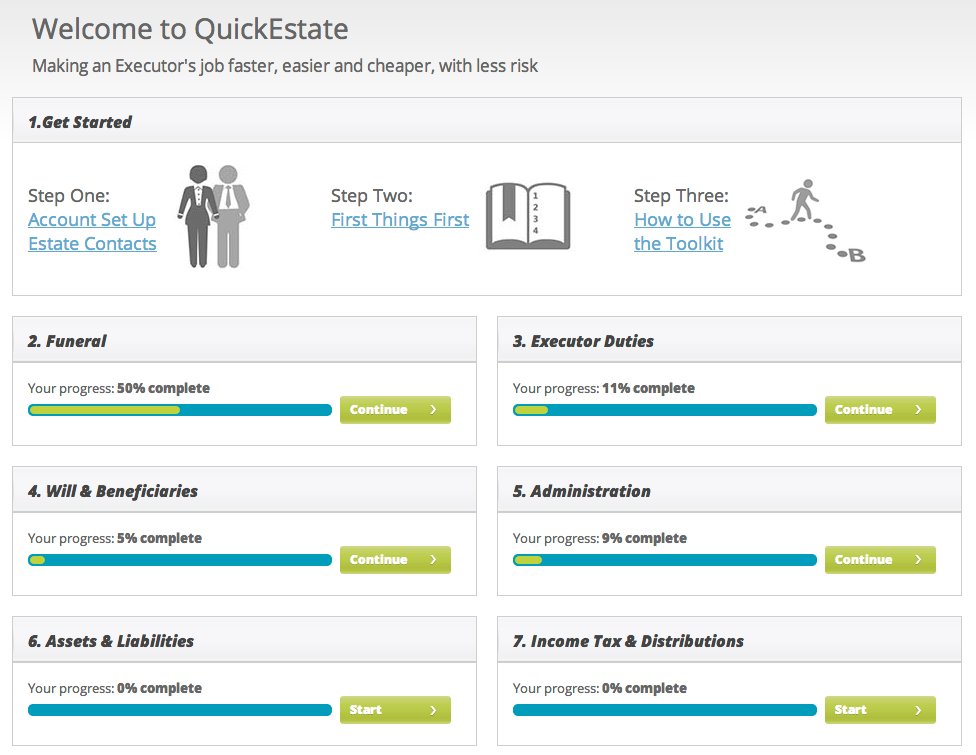Open the Account Set Up link
Screen dimensions: 976x755
click(x=92, y=220)
